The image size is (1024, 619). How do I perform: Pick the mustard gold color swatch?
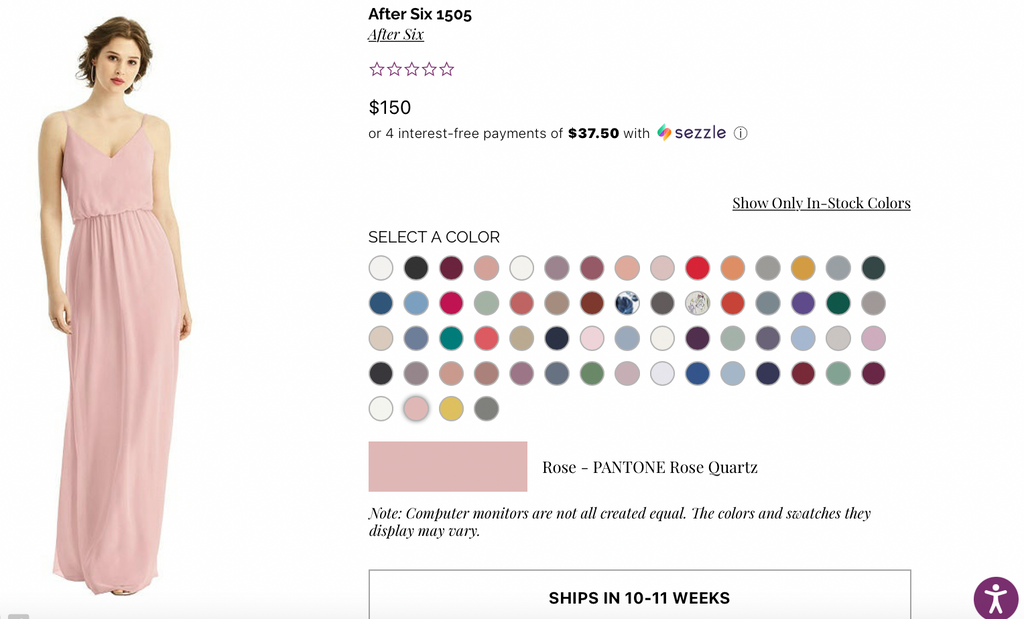pyautogui.click(x=802, y=268)
